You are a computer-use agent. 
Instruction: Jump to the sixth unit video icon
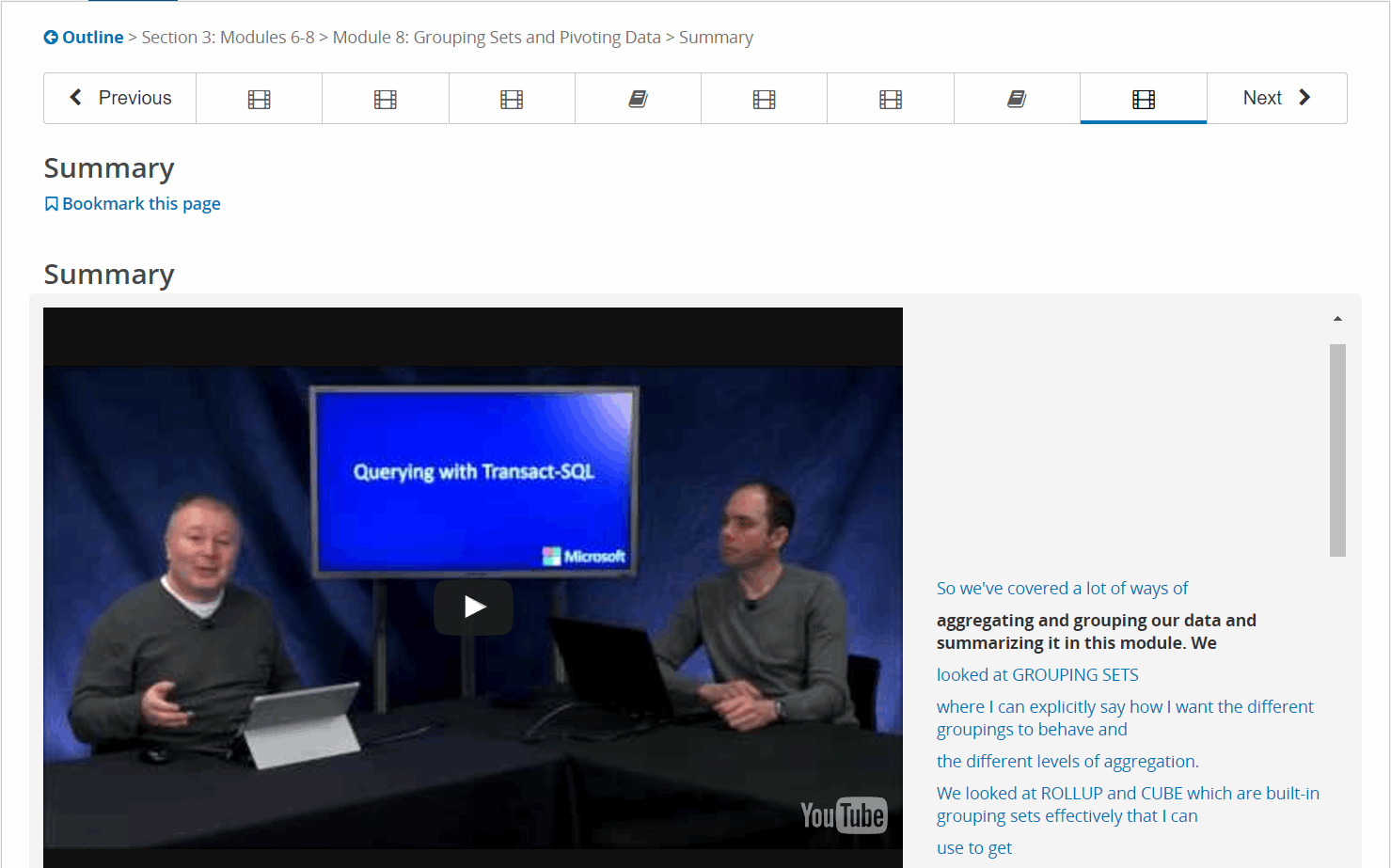891,99
